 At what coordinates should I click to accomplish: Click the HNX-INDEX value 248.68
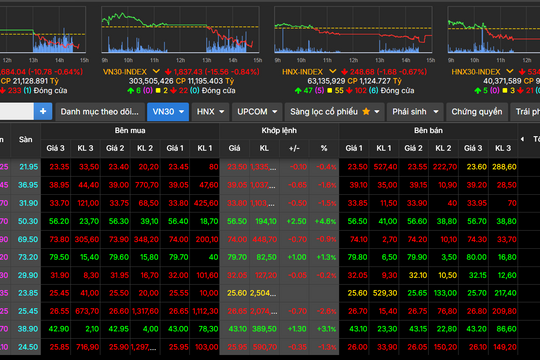pos(362,72)
